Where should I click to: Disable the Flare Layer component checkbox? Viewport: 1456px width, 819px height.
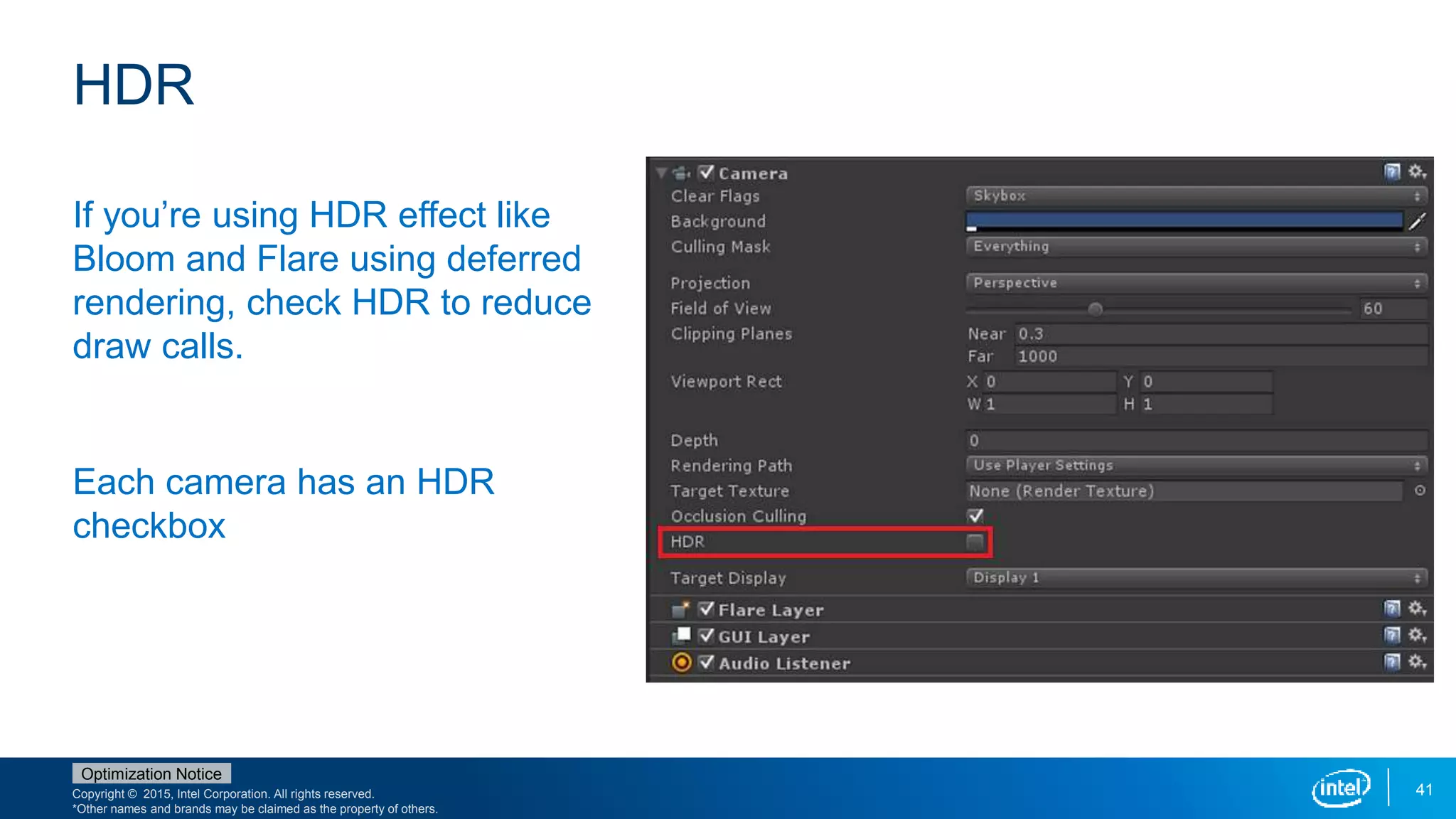706,609
